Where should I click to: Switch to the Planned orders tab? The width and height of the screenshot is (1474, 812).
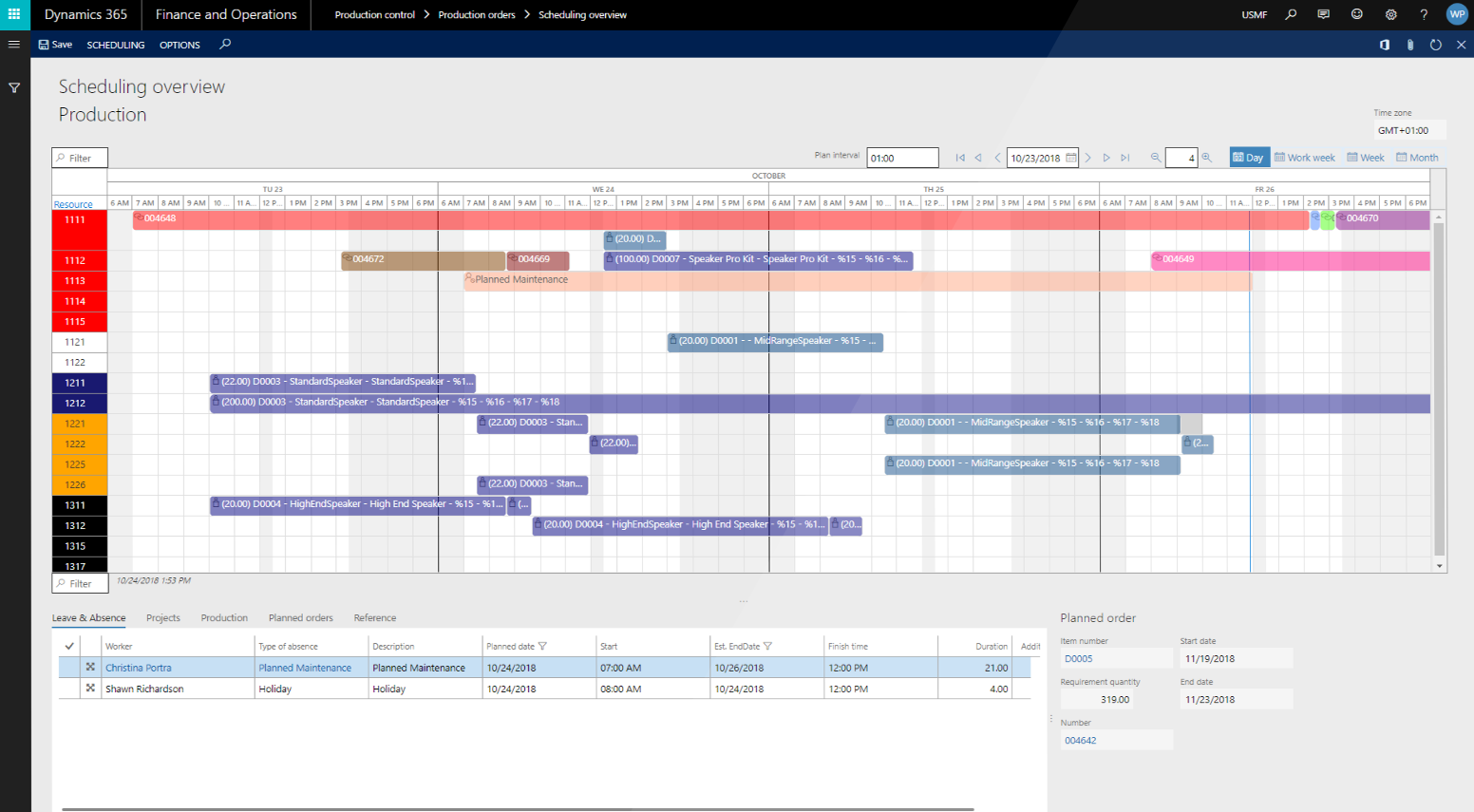tap(300, 617)
